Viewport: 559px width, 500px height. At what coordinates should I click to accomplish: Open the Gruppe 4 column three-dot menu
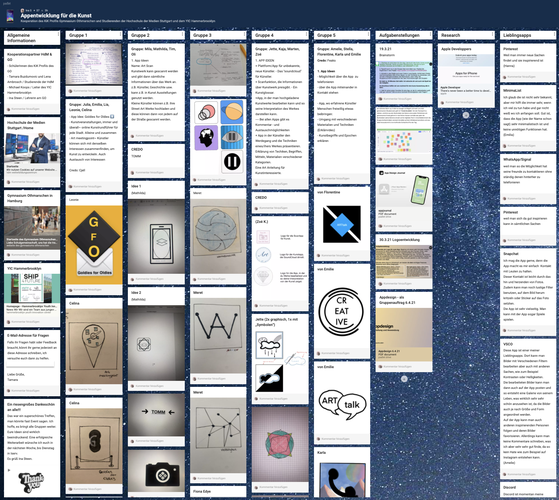306,35
